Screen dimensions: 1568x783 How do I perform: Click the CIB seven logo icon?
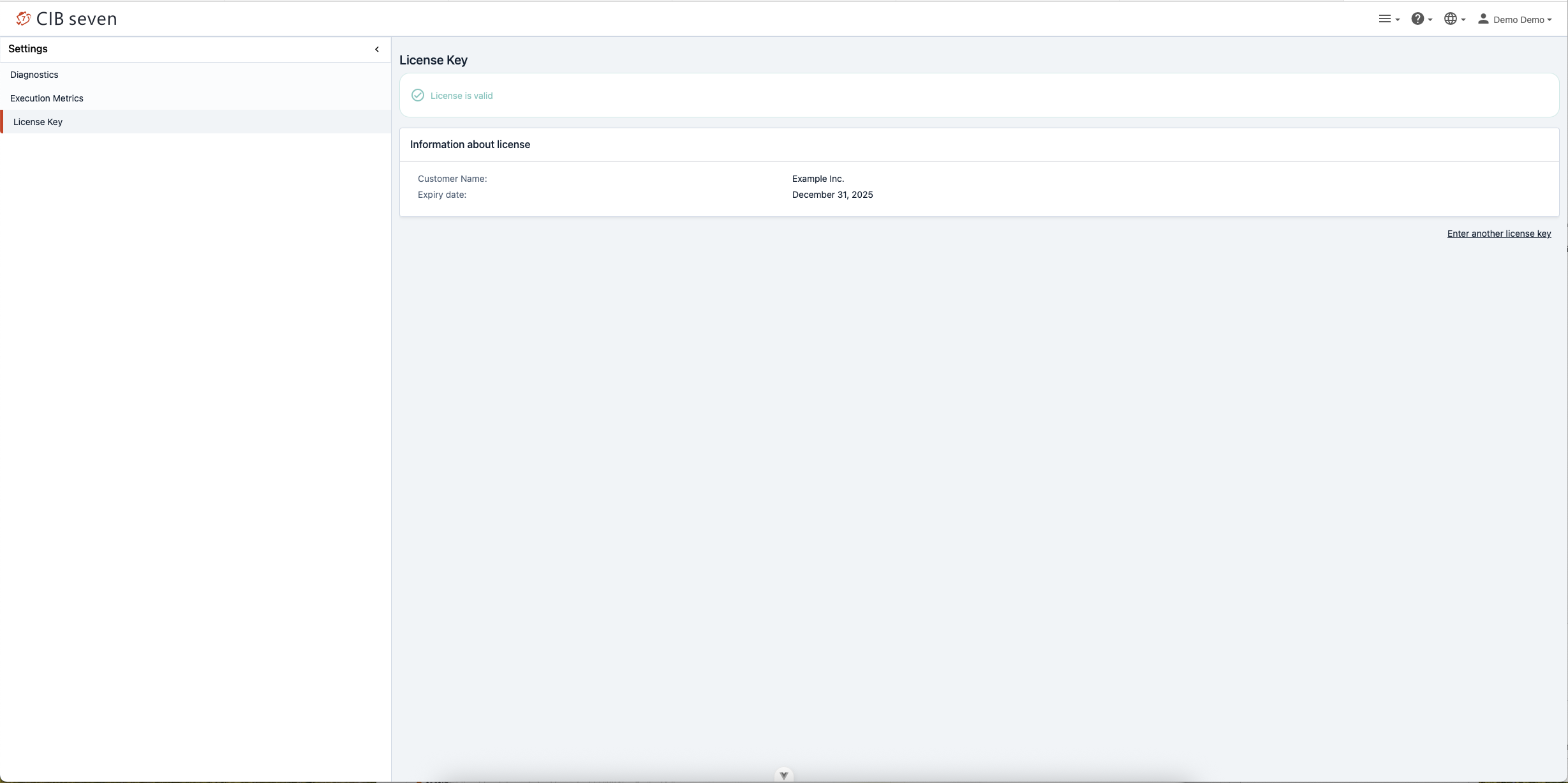23,19
